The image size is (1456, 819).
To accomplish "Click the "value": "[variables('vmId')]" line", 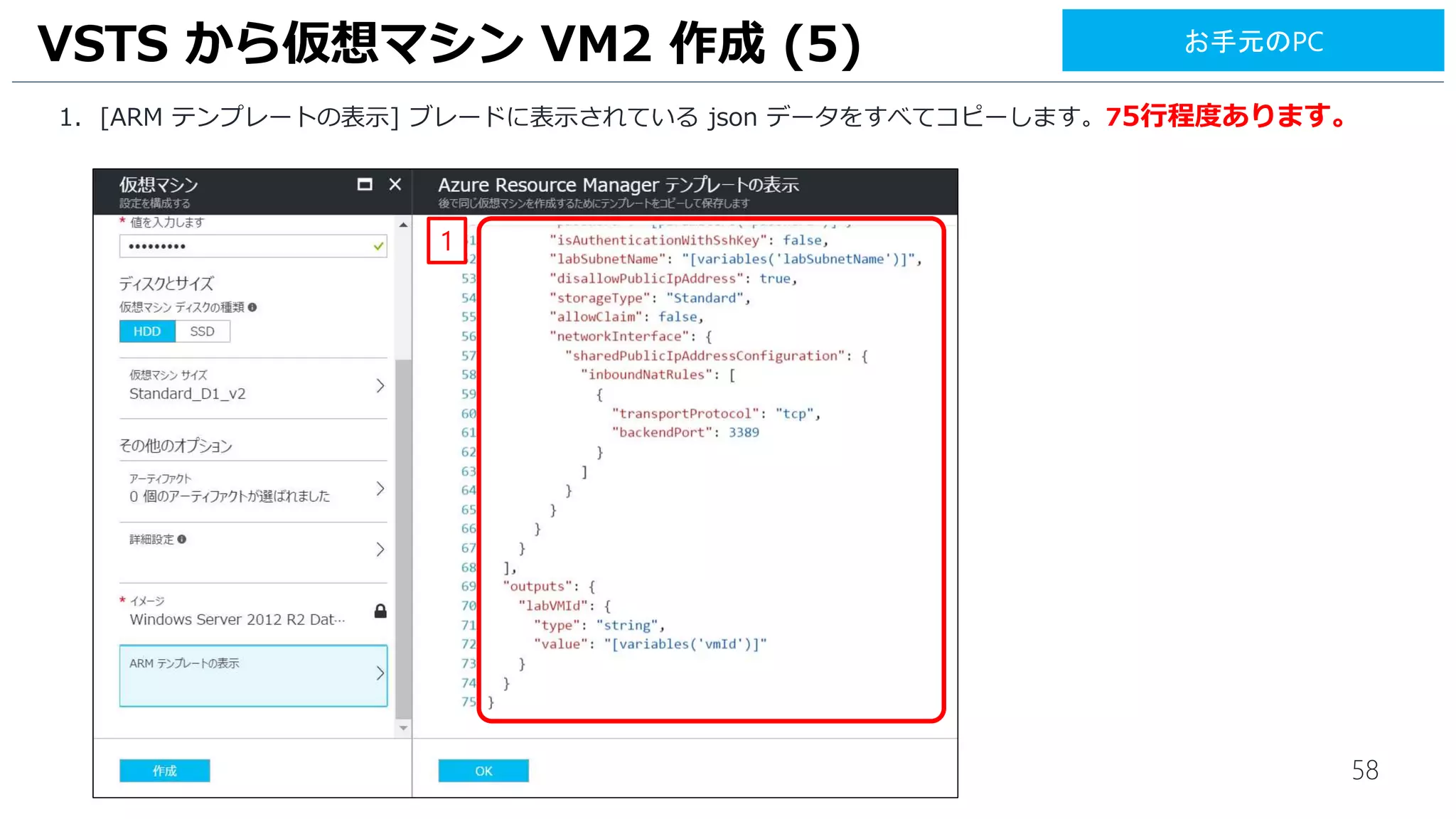I will pos(651,644).
